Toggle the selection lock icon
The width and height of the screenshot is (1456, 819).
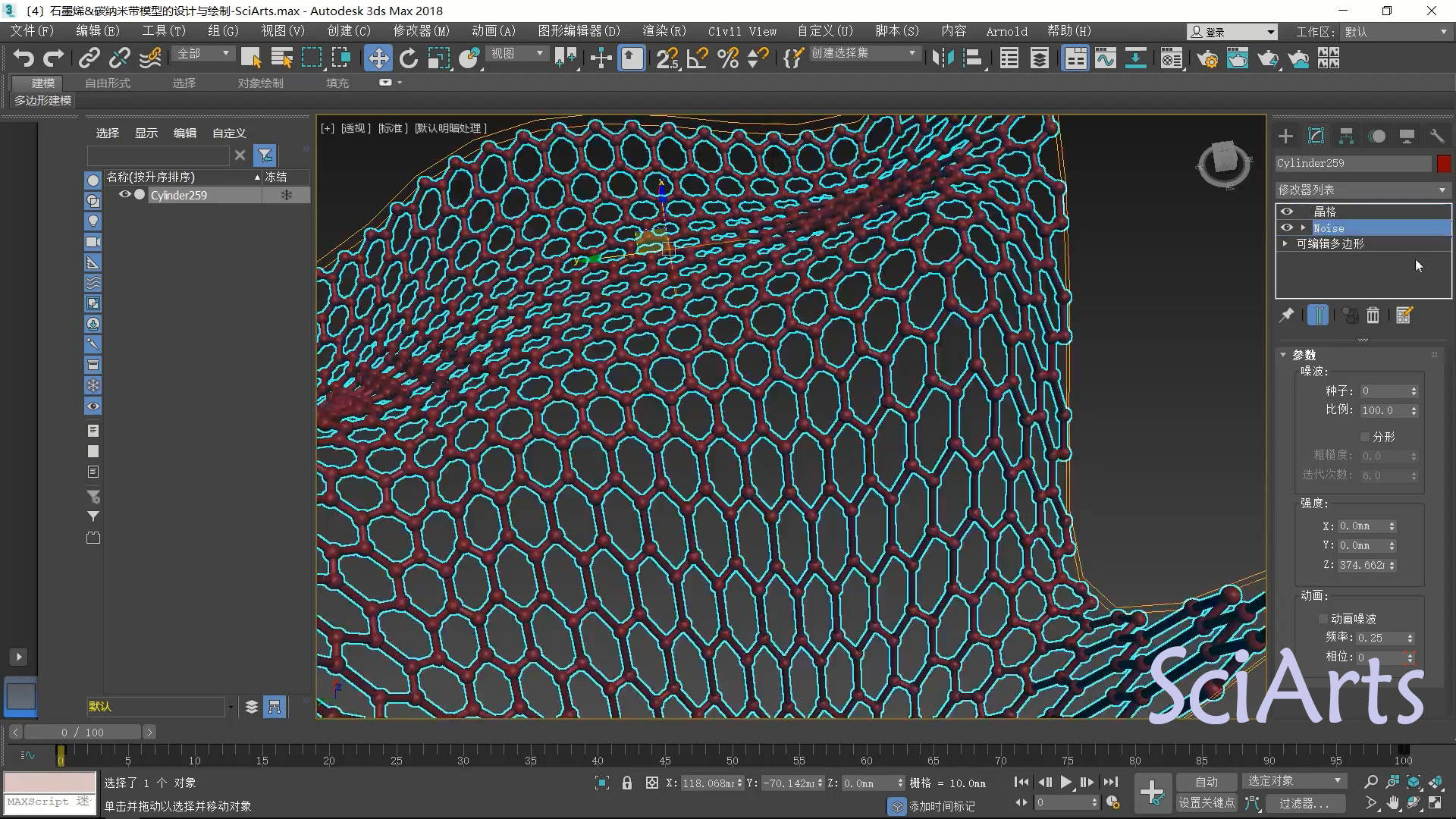pos(627,783)
